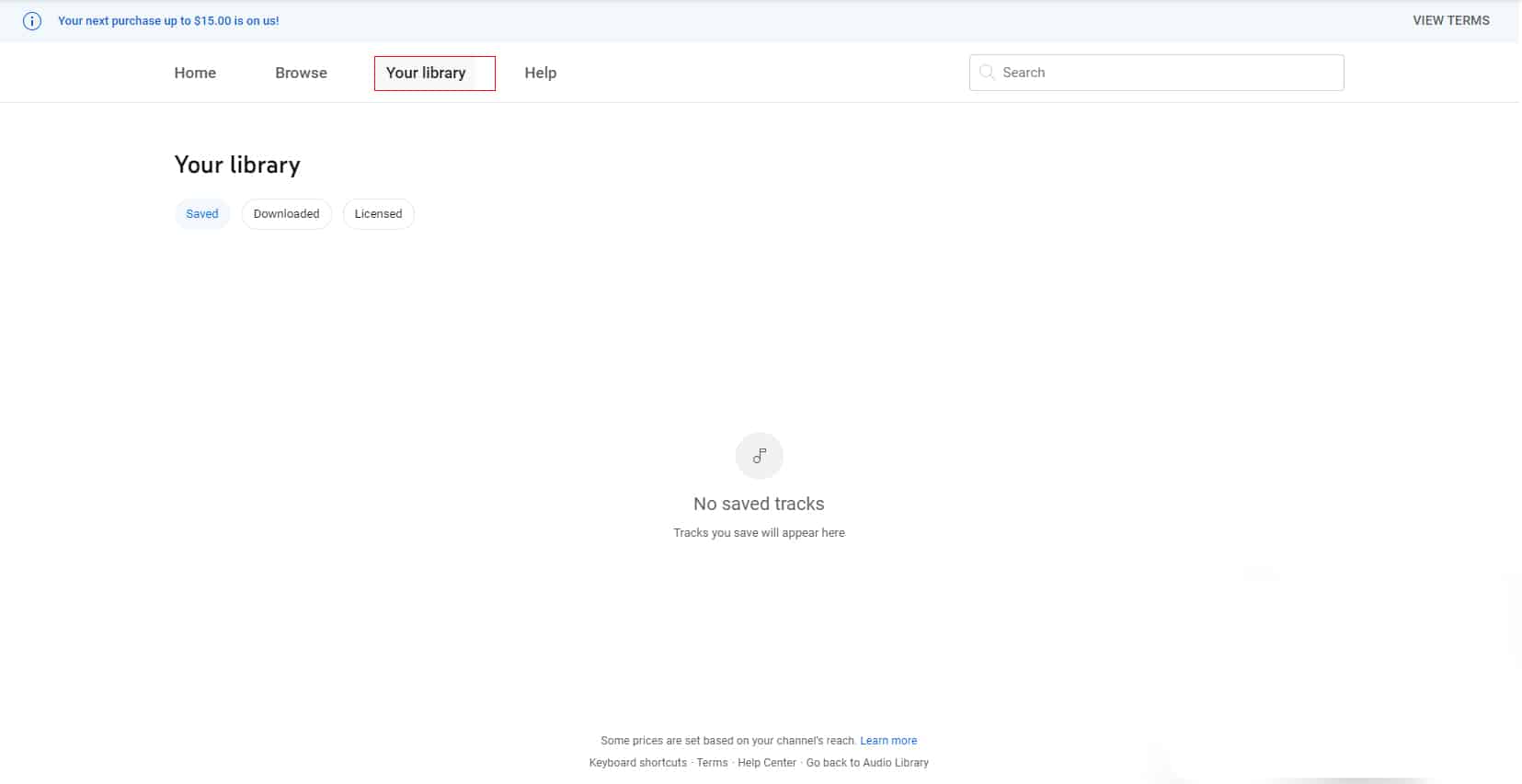Screen dimensions: 1522x784
Task: Select the Your library navigation tab
Action: 426,73
